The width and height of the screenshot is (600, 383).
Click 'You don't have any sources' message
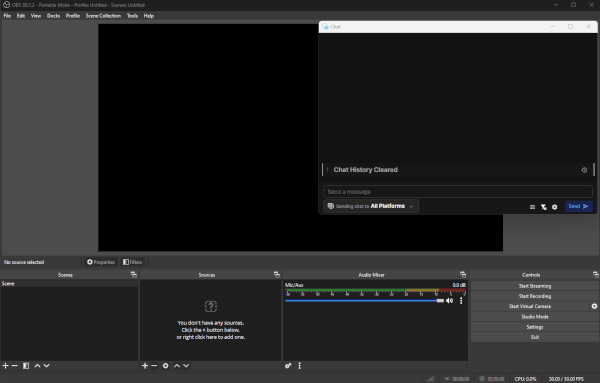point(210,330)
